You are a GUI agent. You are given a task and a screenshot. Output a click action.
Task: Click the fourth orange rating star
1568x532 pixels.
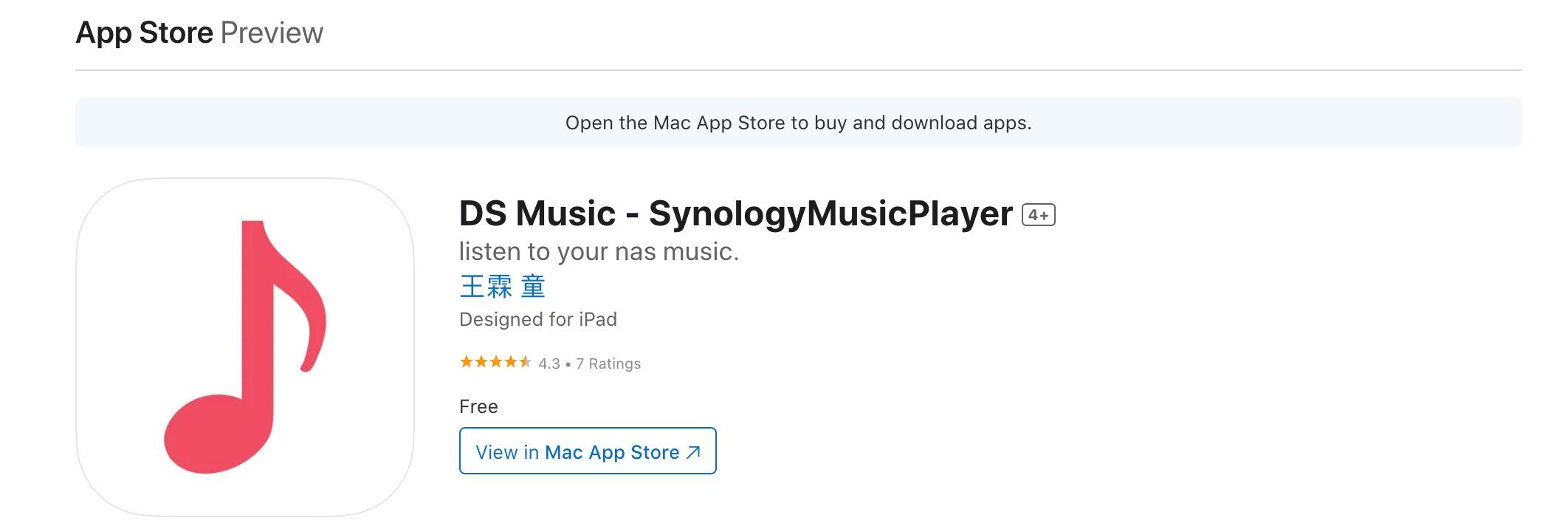(x=511, y=362)
